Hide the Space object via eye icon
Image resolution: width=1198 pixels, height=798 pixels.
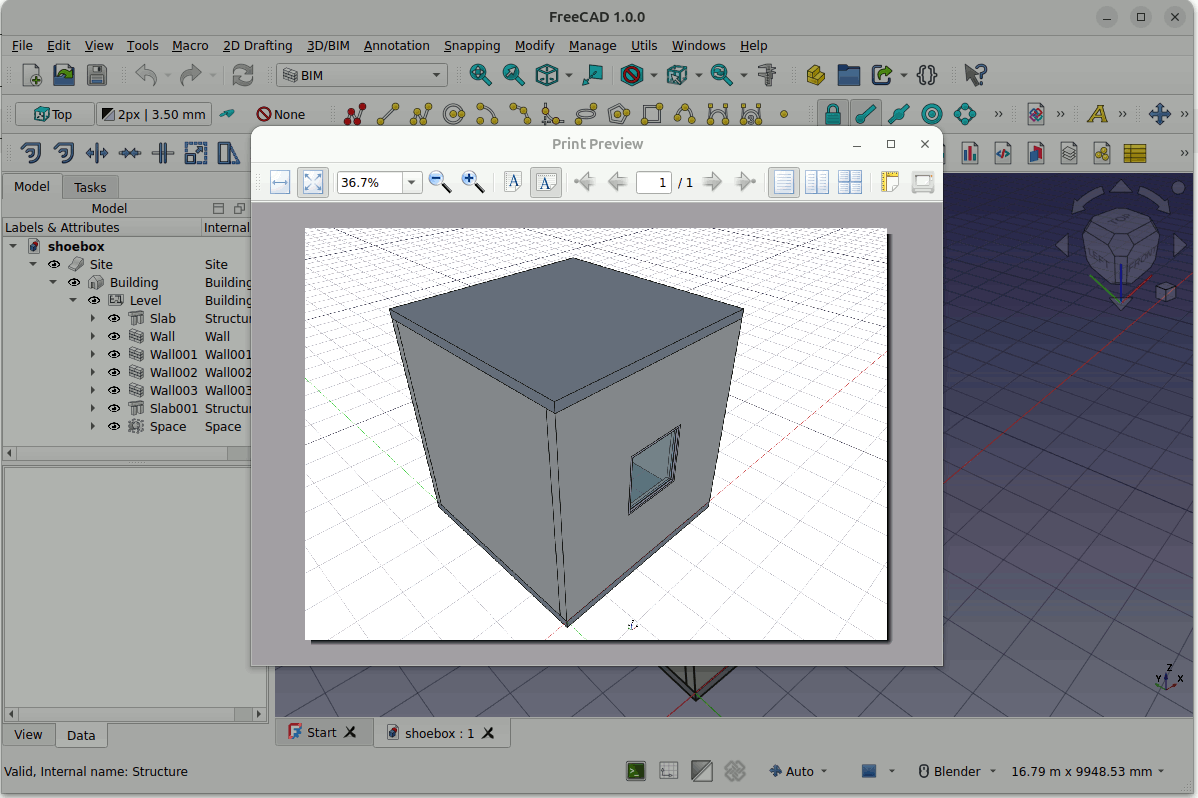(x=114, y=426)
